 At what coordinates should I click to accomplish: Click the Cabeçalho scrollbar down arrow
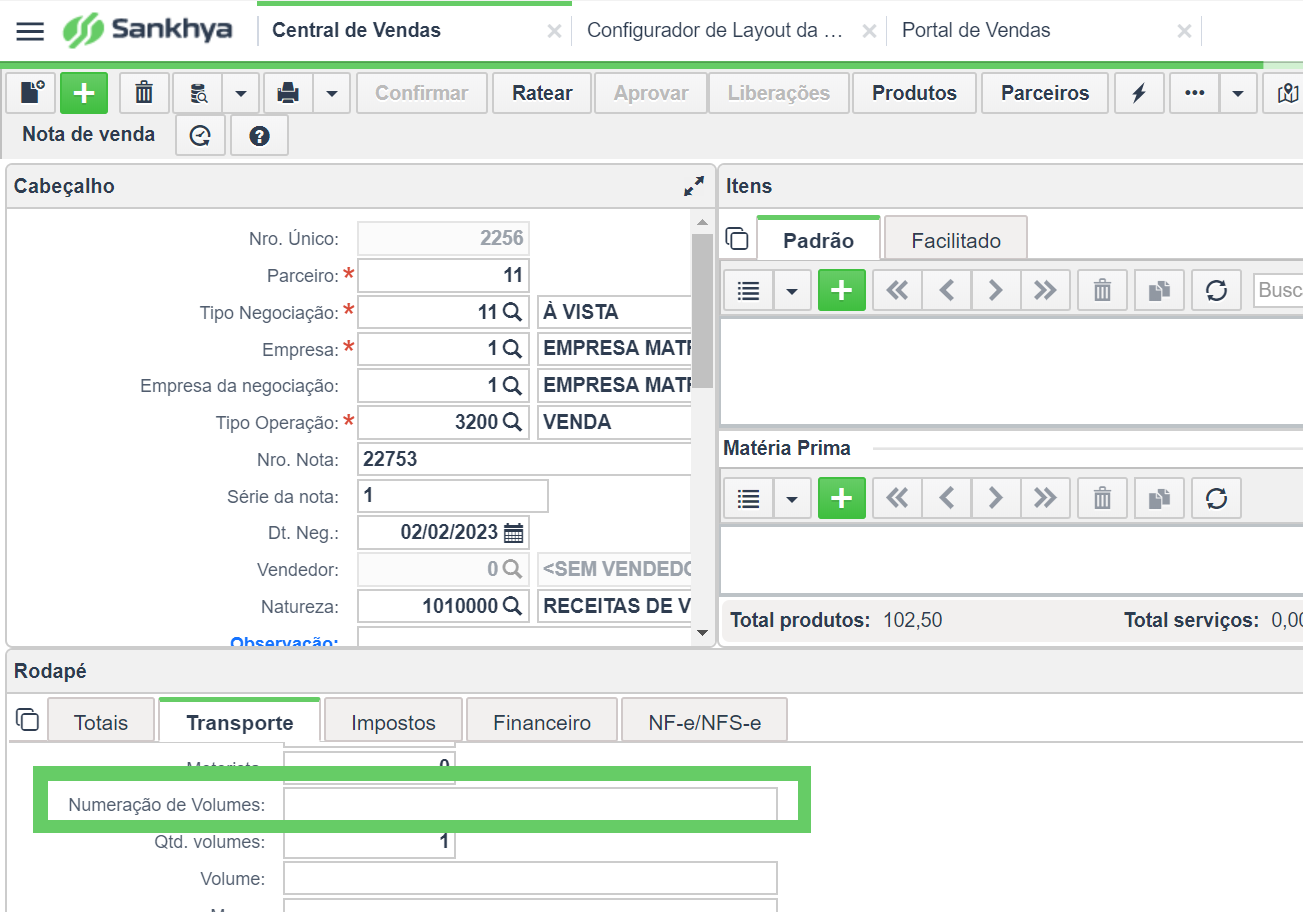click(702, 632)
